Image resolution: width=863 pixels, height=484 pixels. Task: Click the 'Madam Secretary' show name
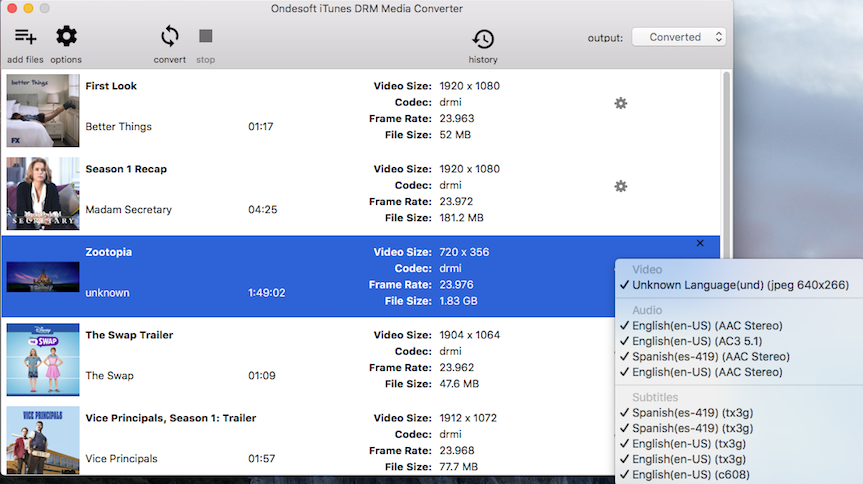point(128,210)
